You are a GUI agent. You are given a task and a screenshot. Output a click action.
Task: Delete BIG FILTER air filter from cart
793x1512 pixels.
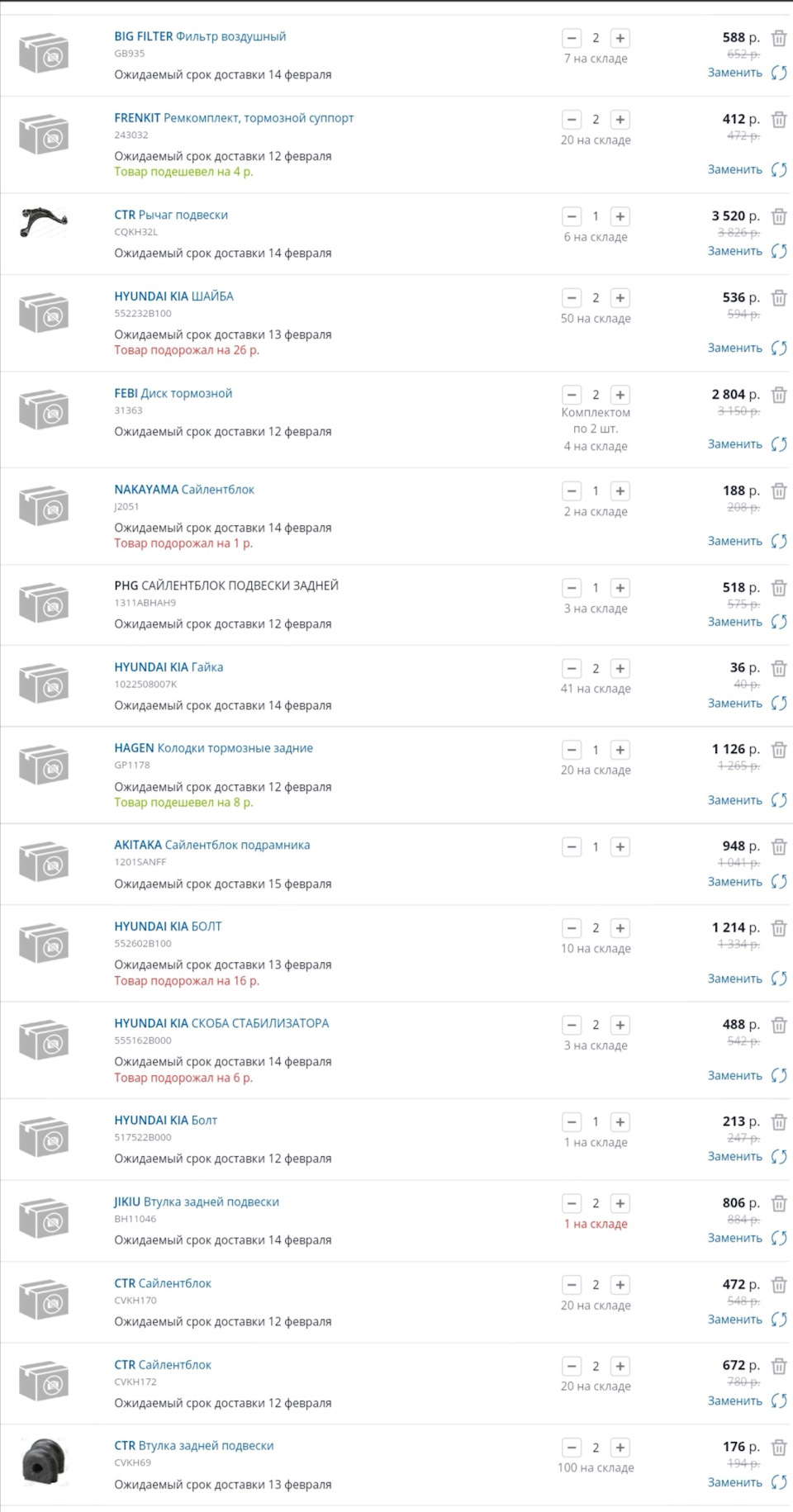[778, 38]
